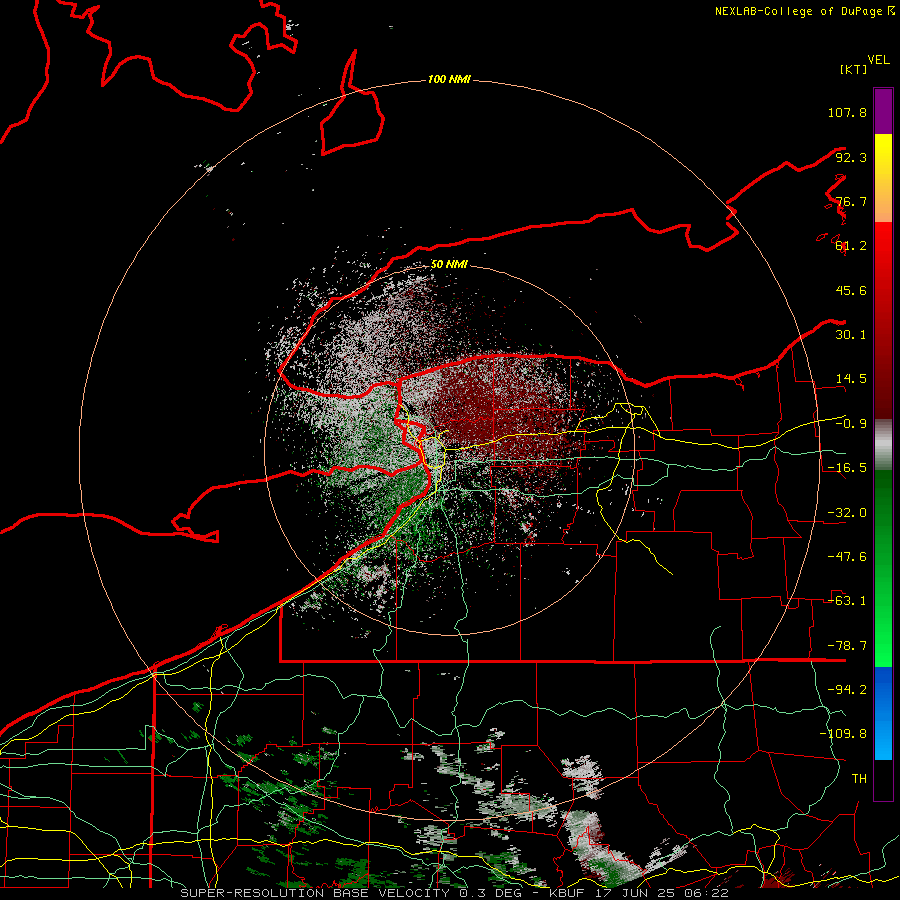Click the 100 NMI range ring label
900x900 pixels.
point(449,79)
